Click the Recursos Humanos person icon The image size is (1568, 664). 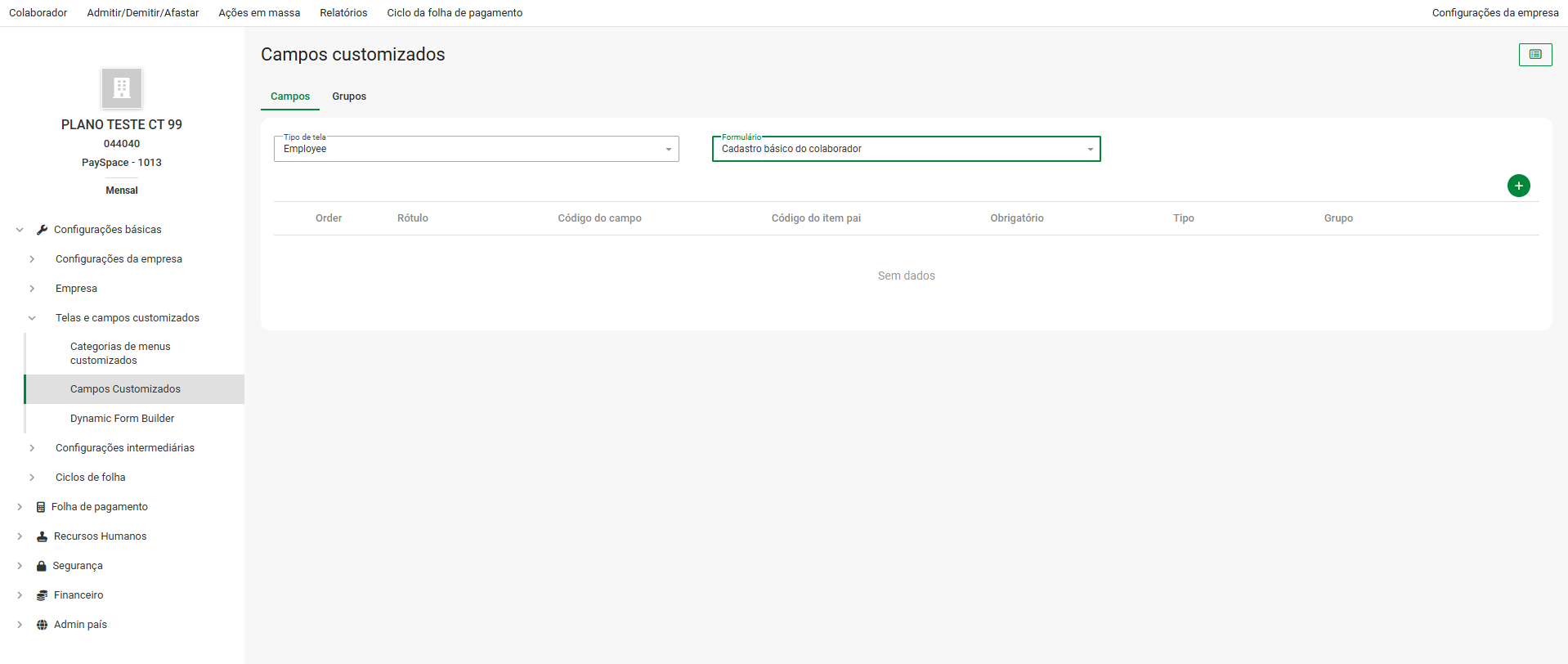point(42,536)
